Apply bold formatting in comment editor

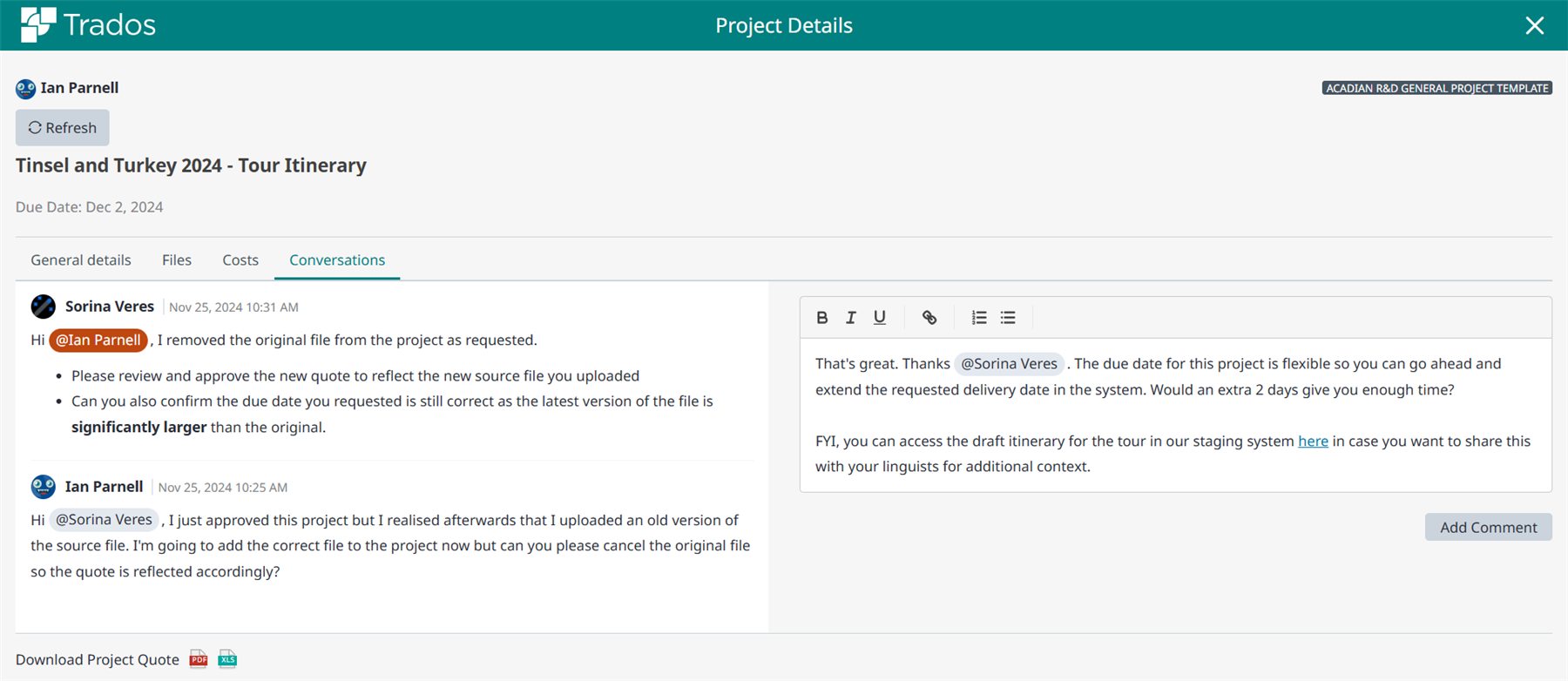(x=821, y=318)
